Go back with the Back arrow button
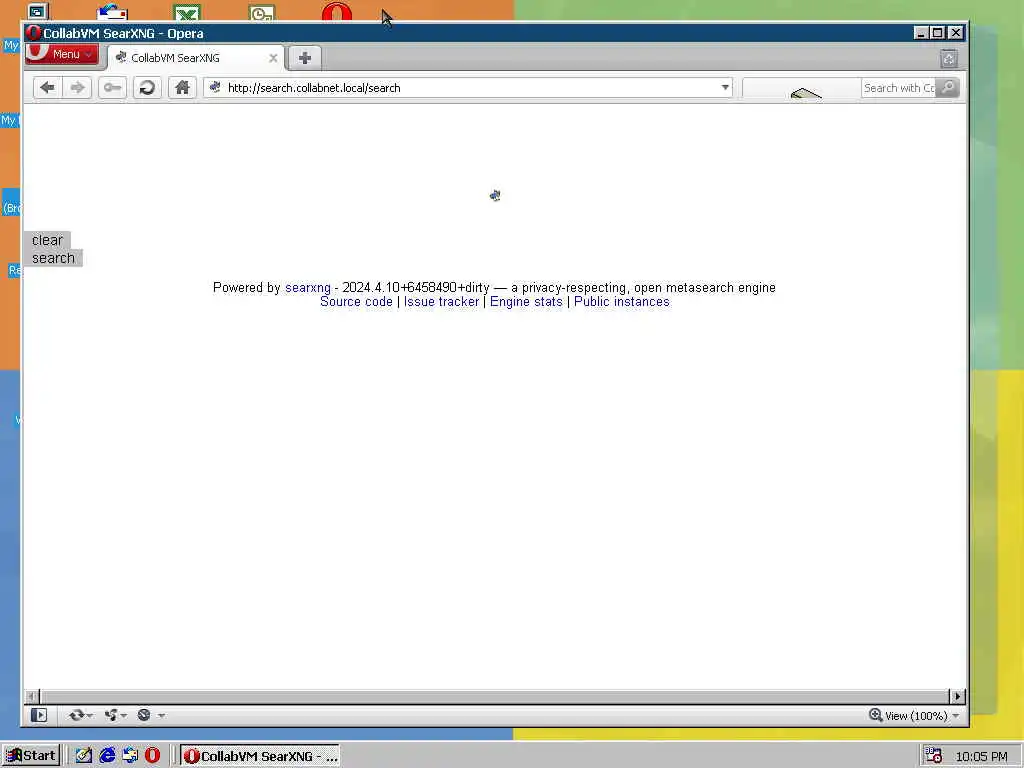Viewport: 1024px width, 768px height. [x=47, y=88]
